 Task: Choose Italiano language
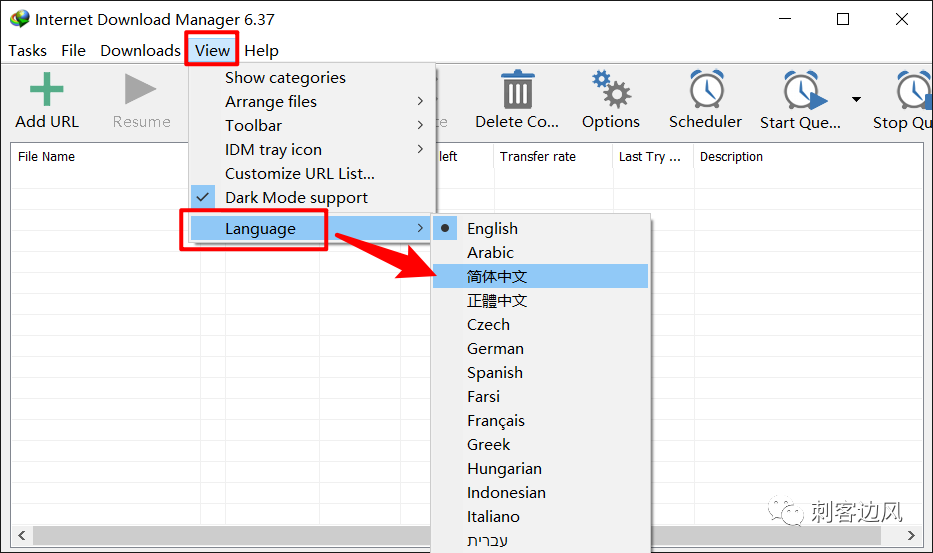tap(540, 517)
